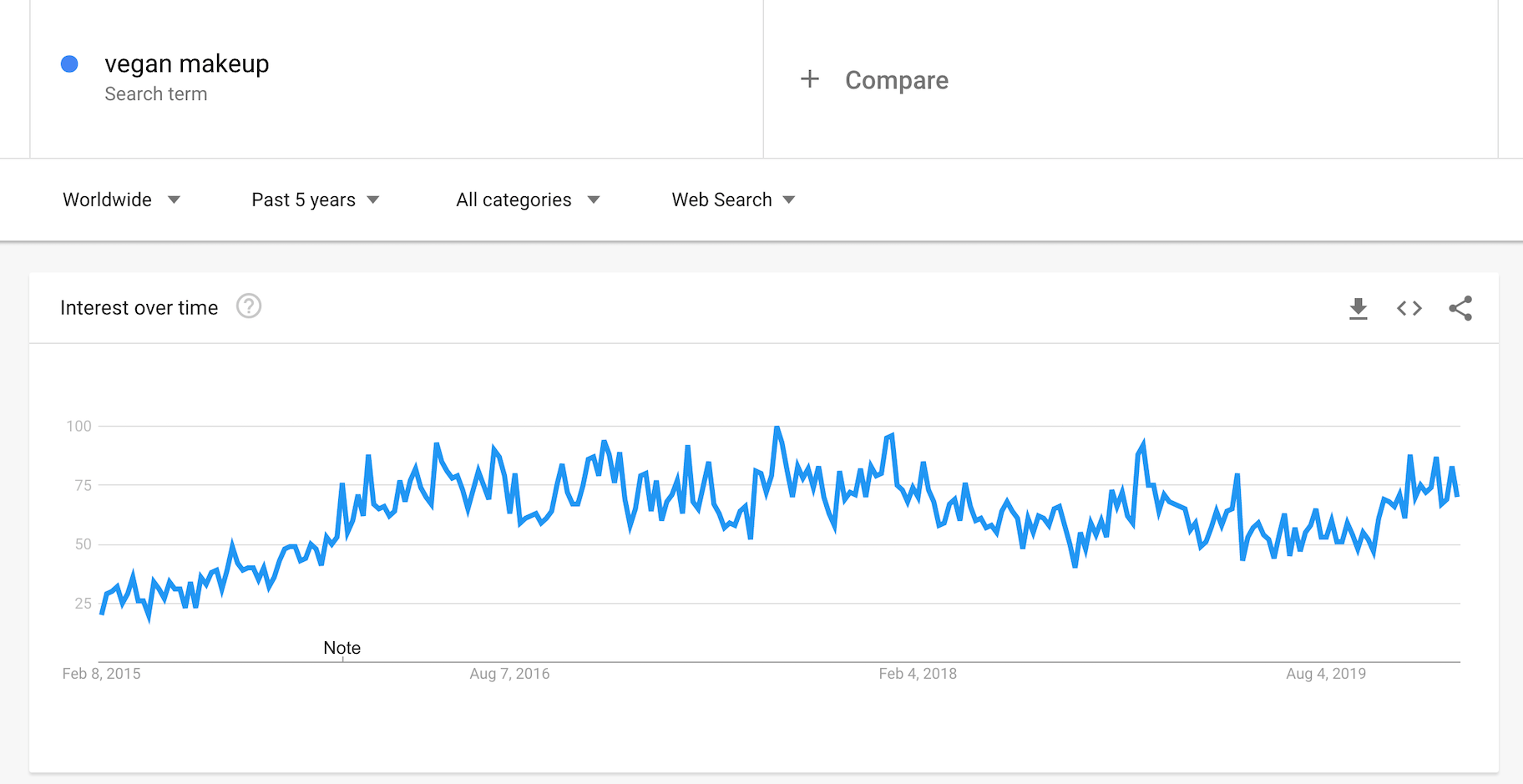Image resolution: width=1523 pixels, height=784 pixels.
Task: Click the Search term subtitle text
Action: click(156, 94)
